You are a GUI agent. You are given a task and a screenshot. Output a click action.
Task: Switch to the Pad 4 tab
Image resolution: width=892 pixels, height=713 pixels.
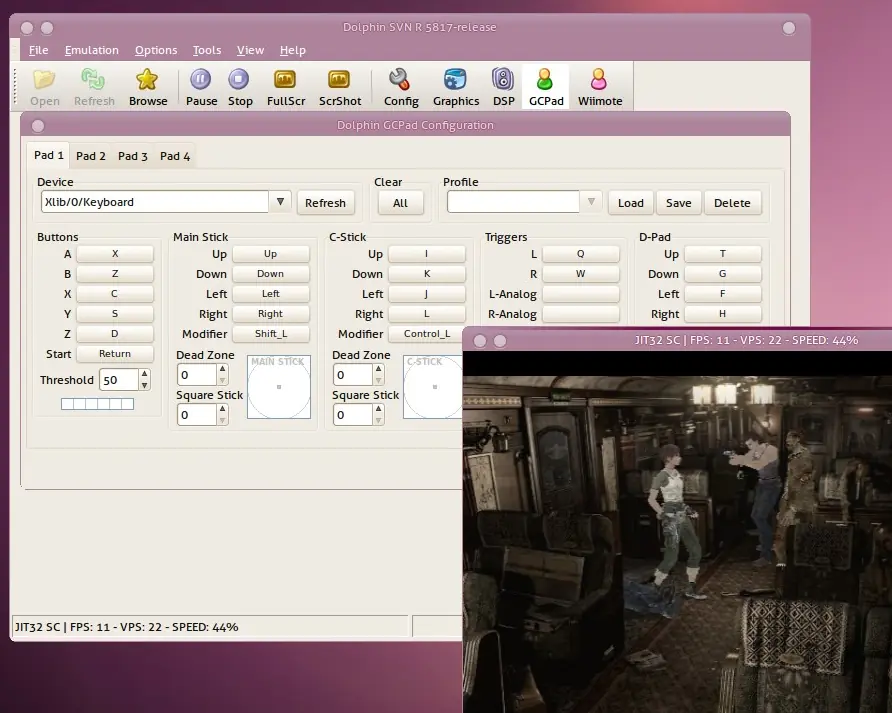tap(175, 156)
